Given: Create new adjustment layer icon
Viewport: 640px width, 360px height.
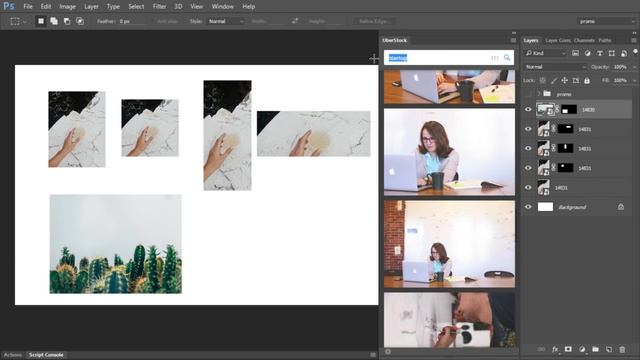Looking at the screenshot, I should tap(582, 349).
